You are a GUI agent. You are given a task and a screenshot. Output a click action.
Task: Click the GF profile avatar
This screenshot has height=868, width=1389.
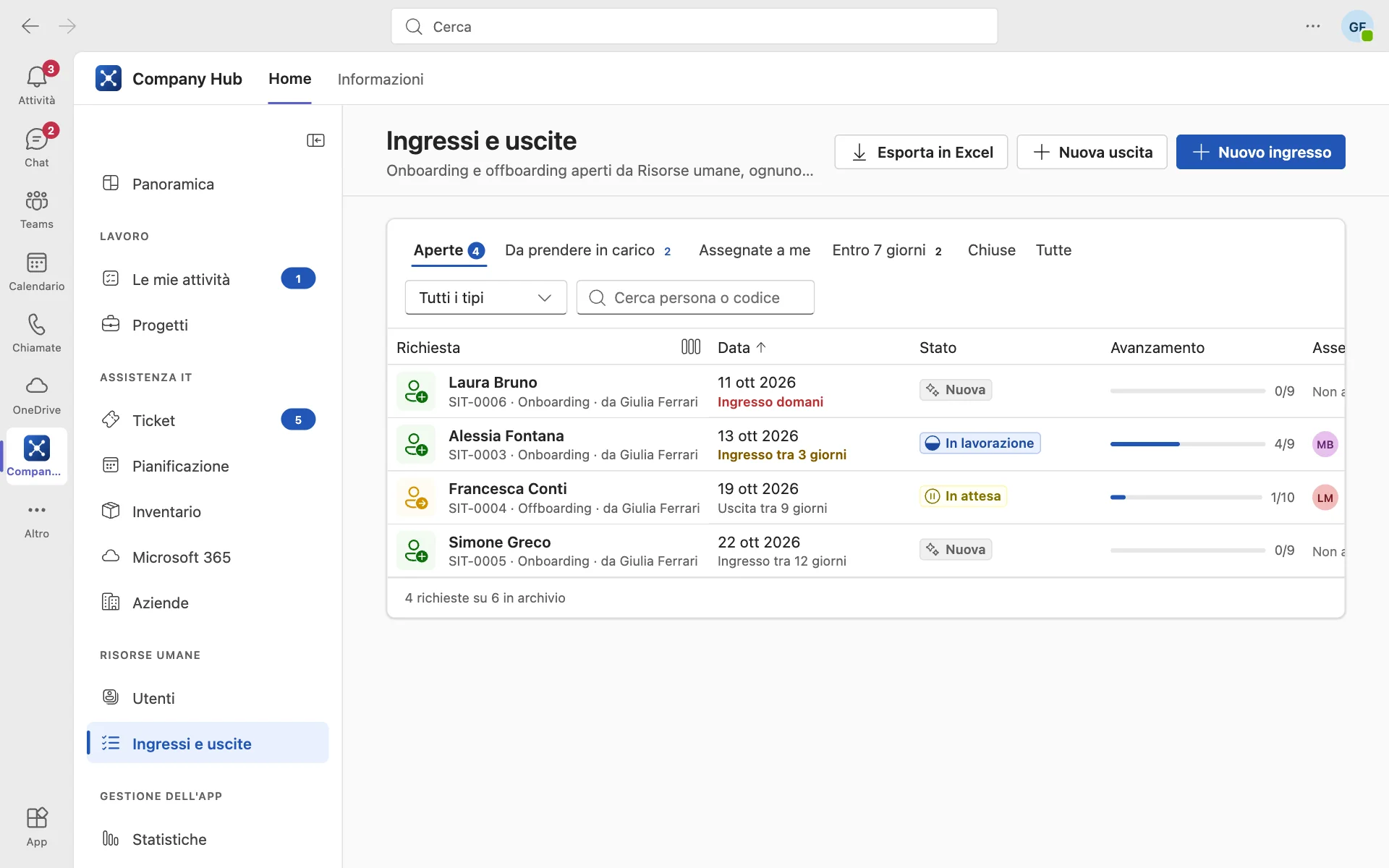(1357, 27)
